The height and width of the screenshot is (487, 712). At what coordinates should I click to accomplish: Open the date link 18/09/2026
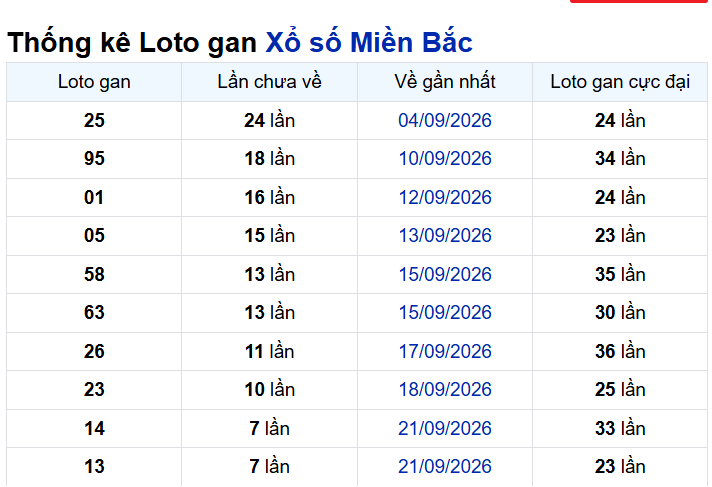click(x=445, y=389)
